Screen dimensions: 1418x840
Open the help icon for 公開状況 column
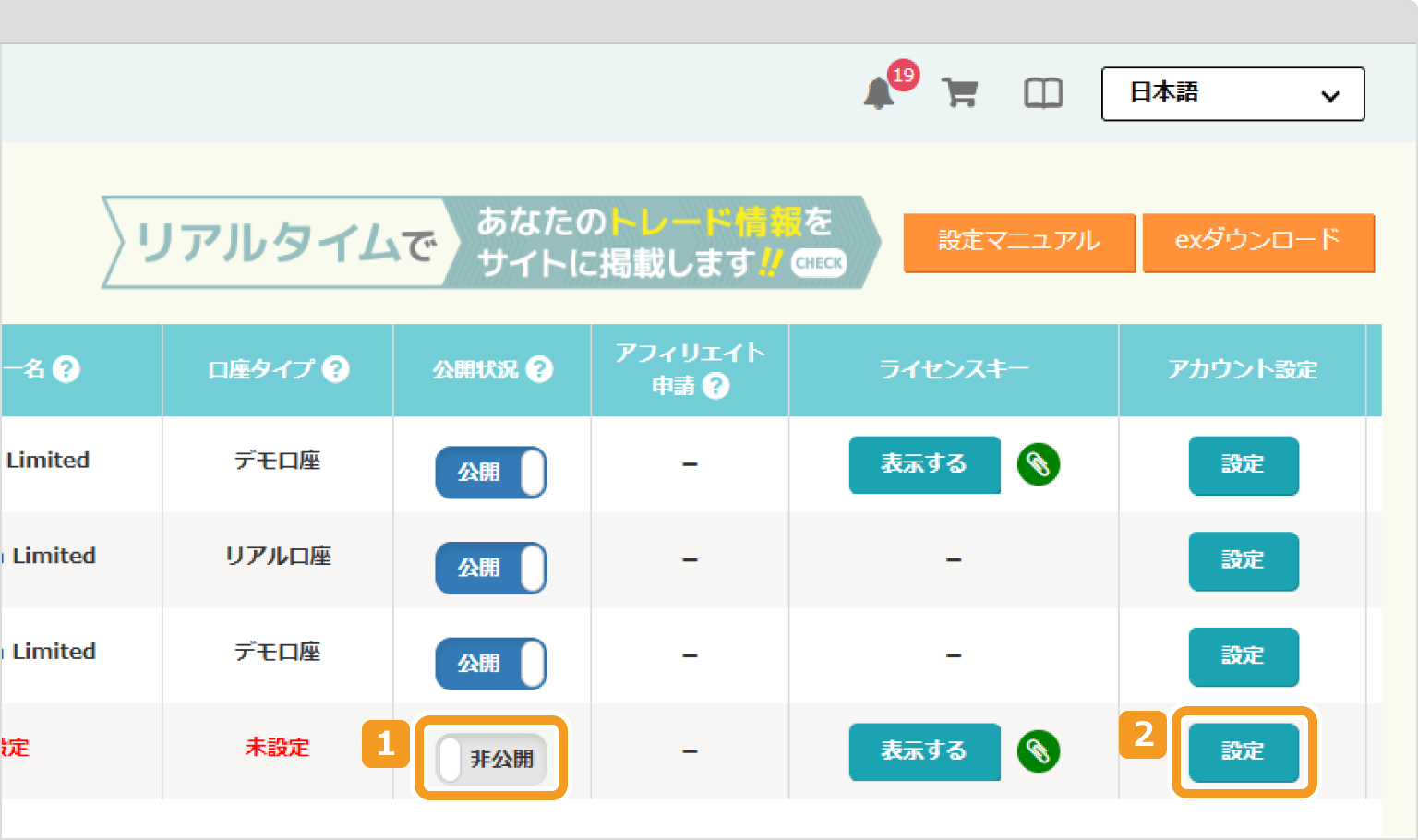point(541,368)
